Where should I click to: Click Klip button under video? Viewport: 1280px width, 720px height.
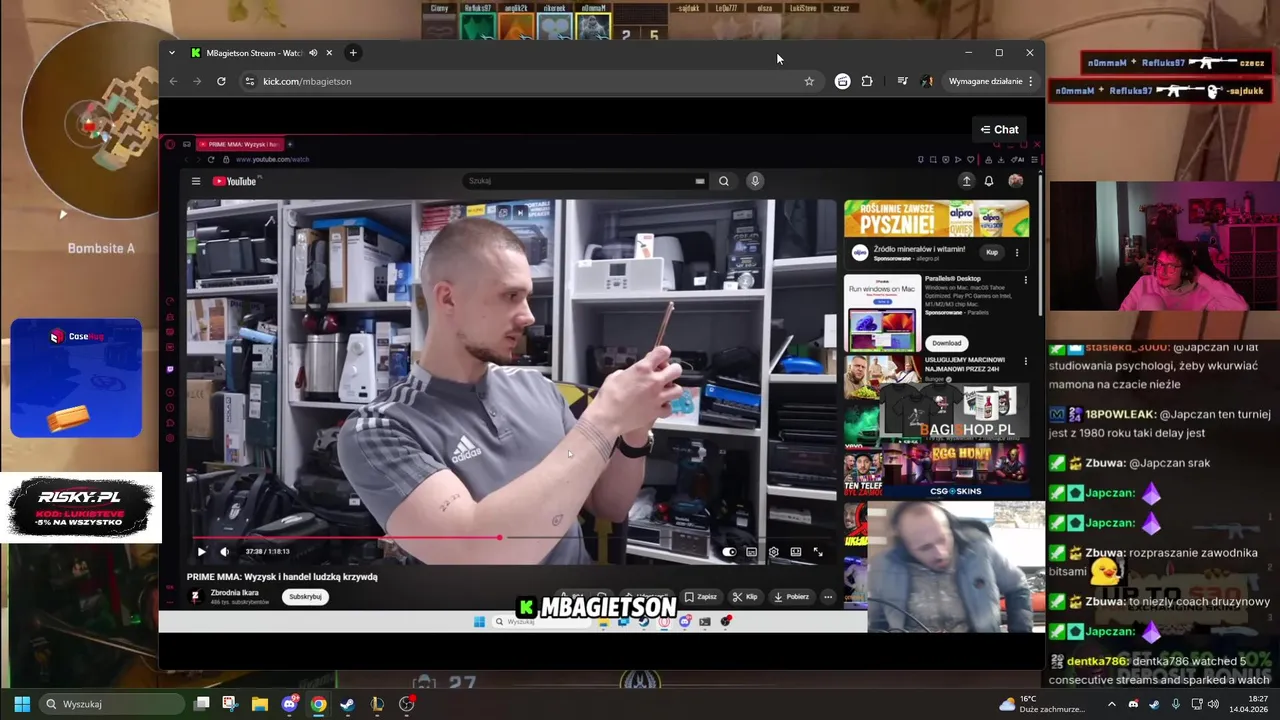point(745,597)
